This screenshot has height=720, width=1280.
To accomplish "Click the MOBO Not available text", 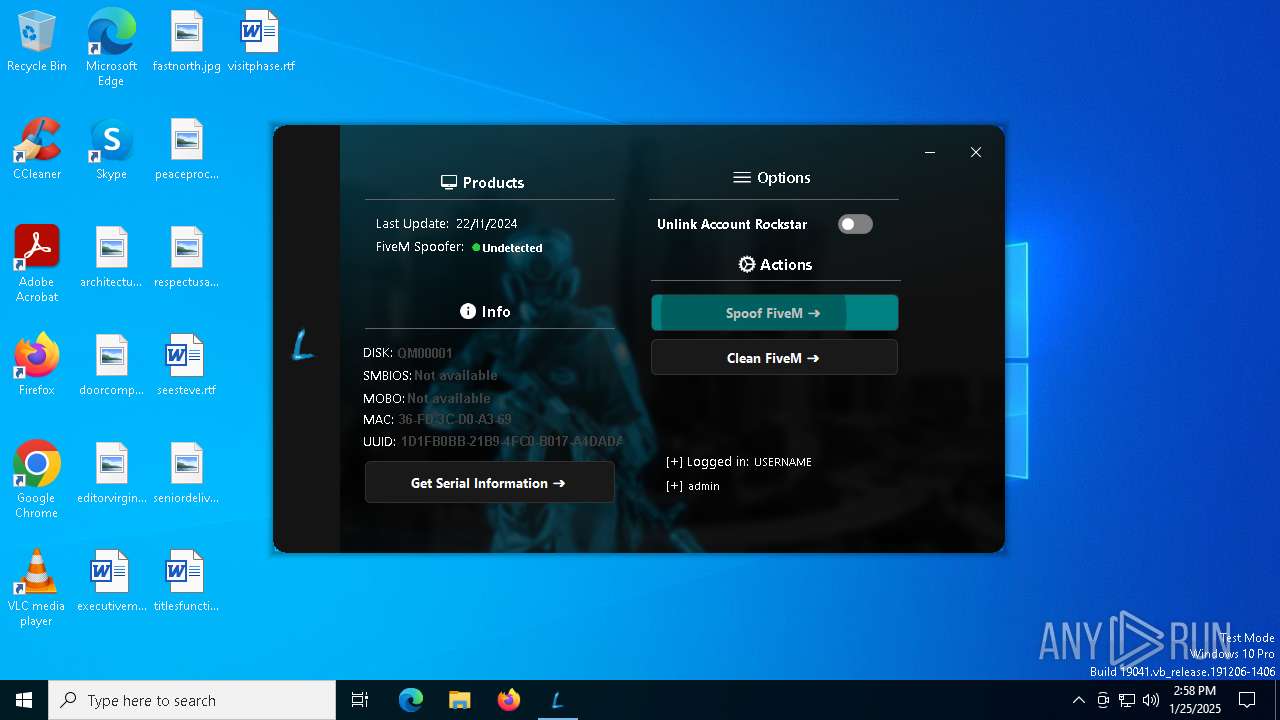I will (449, 398).
